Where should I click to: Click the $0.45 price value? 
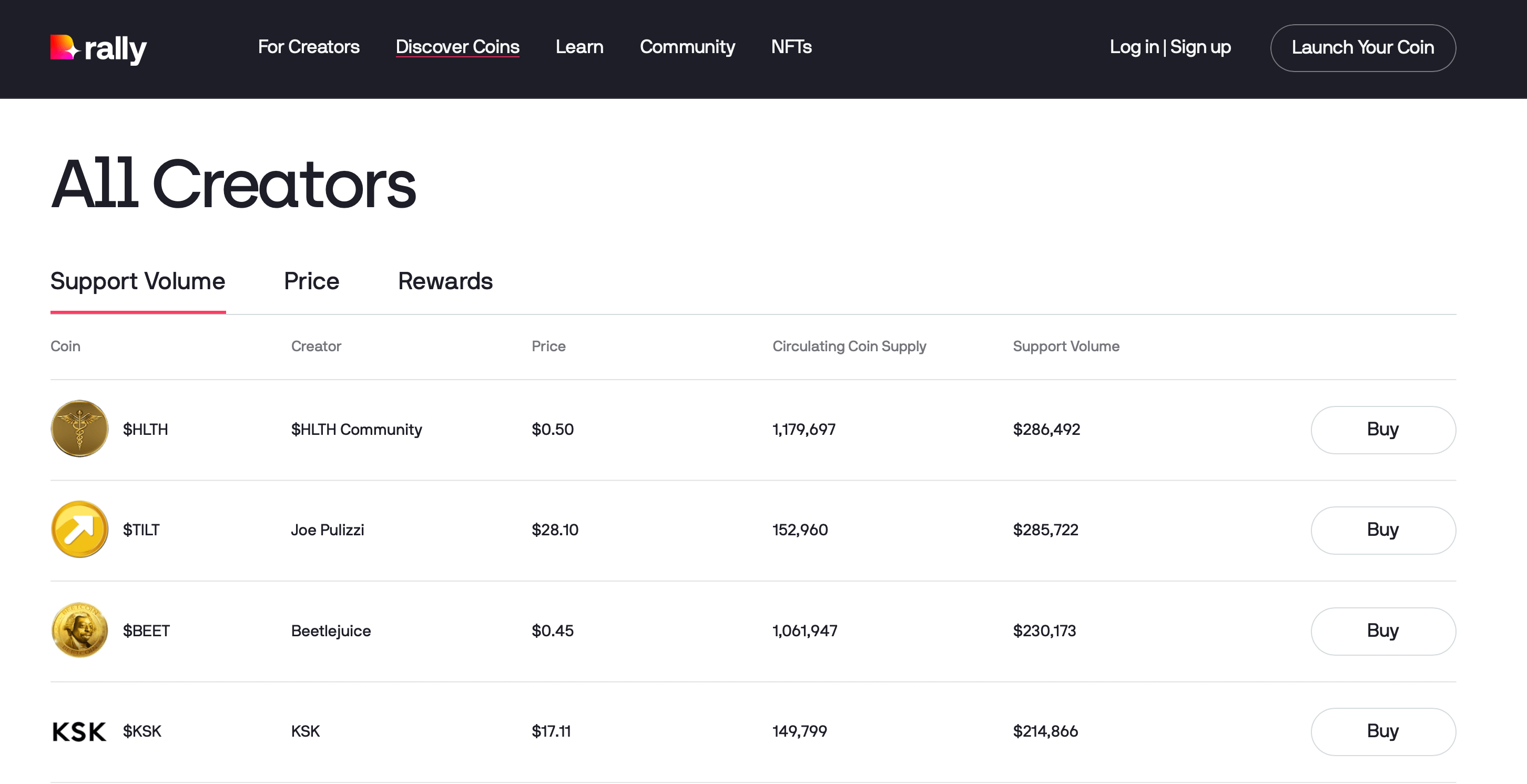[553, 630]
